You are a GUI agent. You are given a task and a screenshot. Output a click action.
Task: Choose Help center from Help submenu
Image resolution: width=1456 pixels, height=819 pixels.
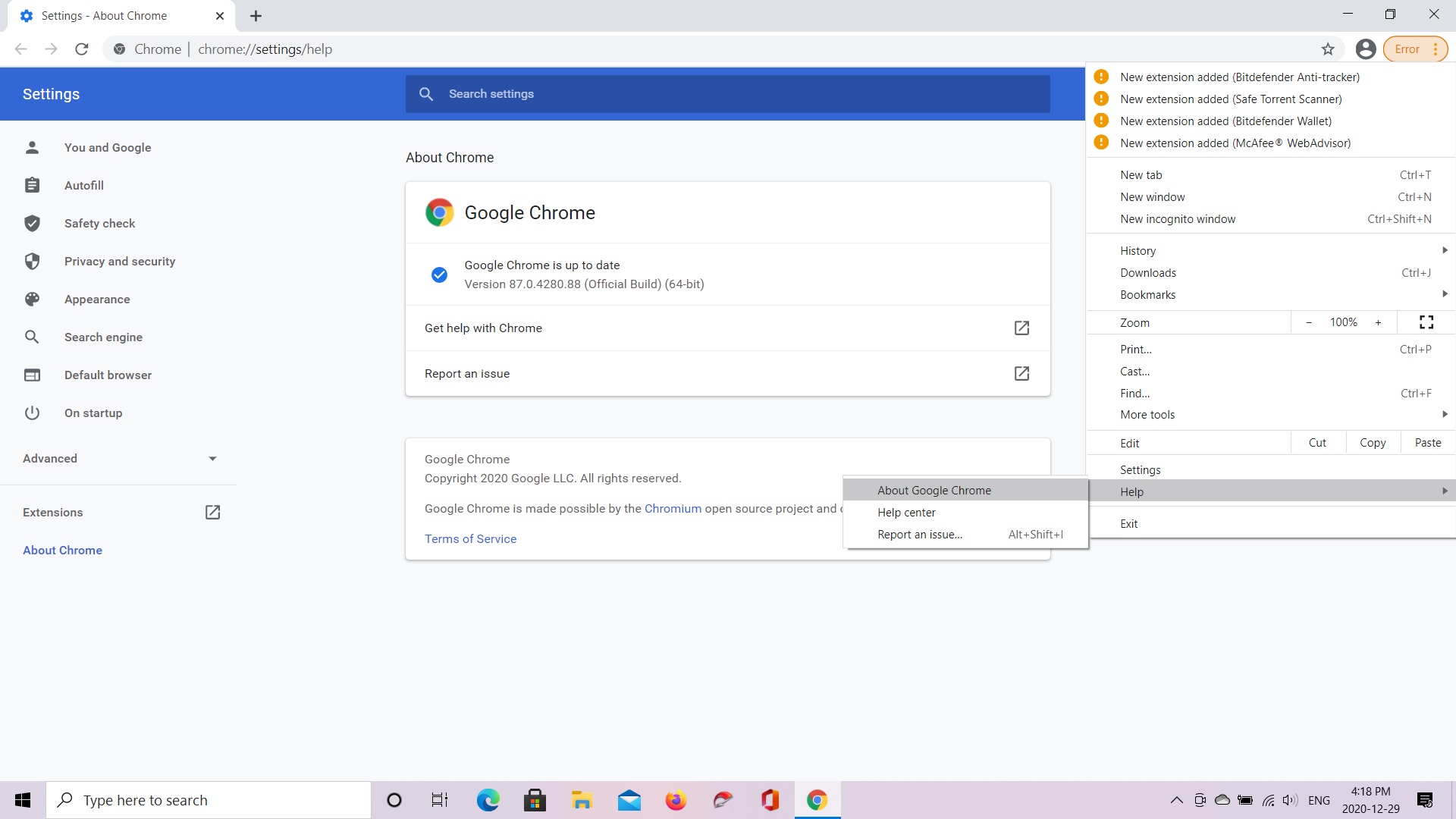906,513
